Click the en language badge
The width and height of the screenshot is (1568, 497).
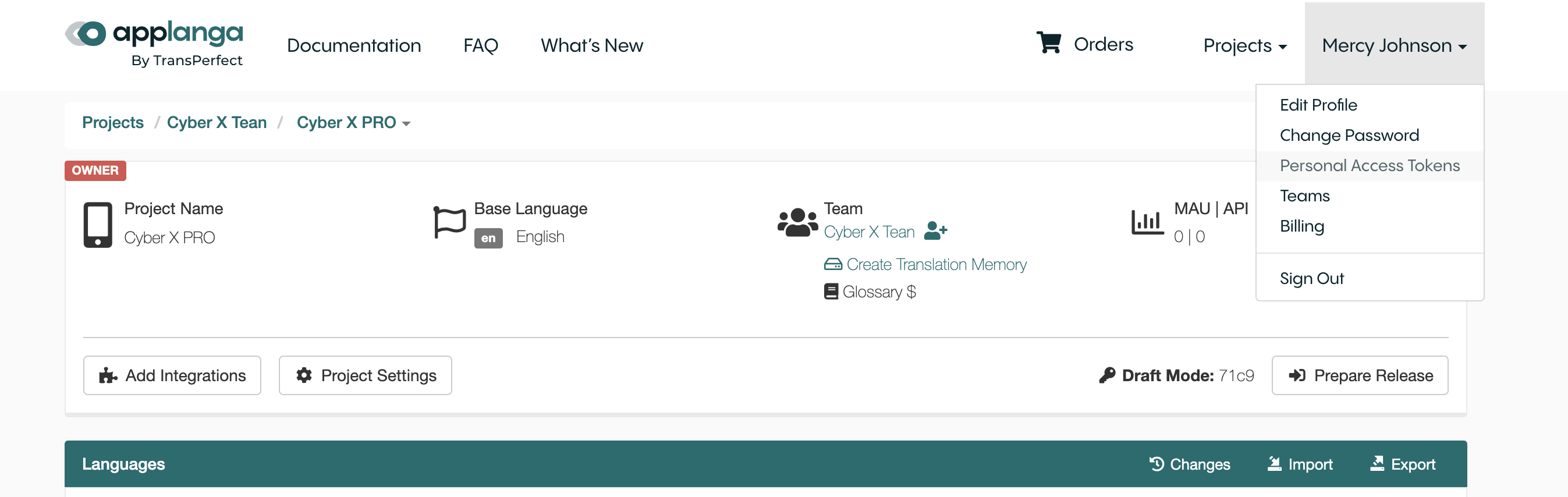click(488, 238)
